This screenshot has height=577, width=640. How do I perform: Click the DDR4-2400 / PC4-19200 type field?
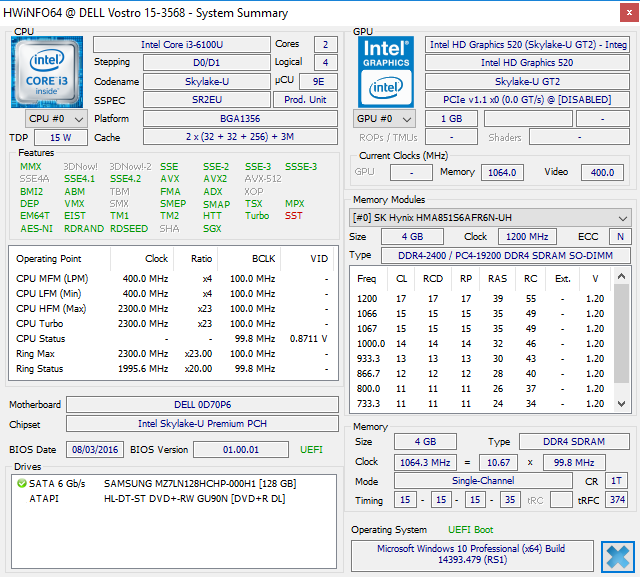[x=506, y=255]
